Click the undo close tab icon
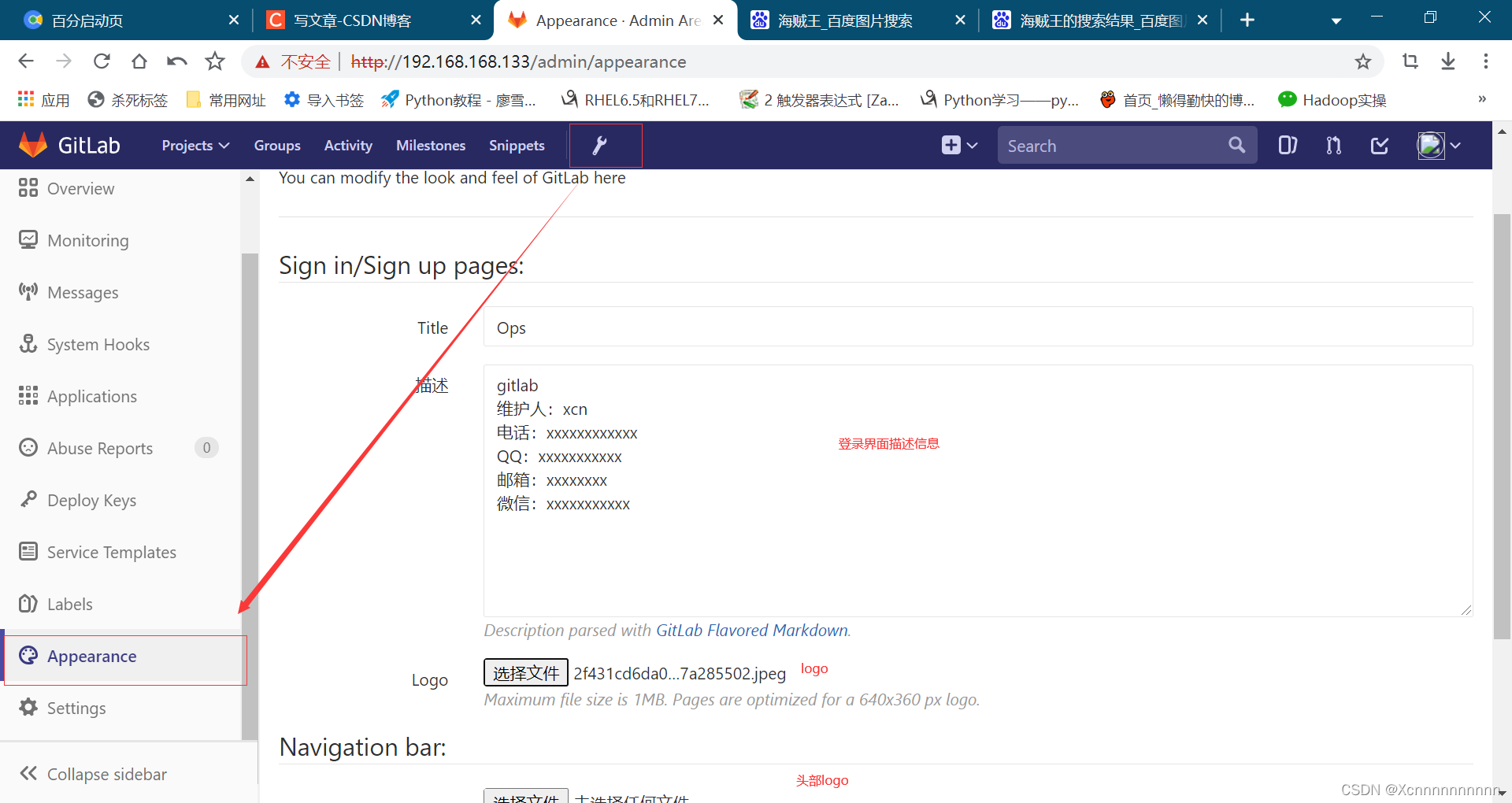The image size is (1512, 803). tap(177, 61)
